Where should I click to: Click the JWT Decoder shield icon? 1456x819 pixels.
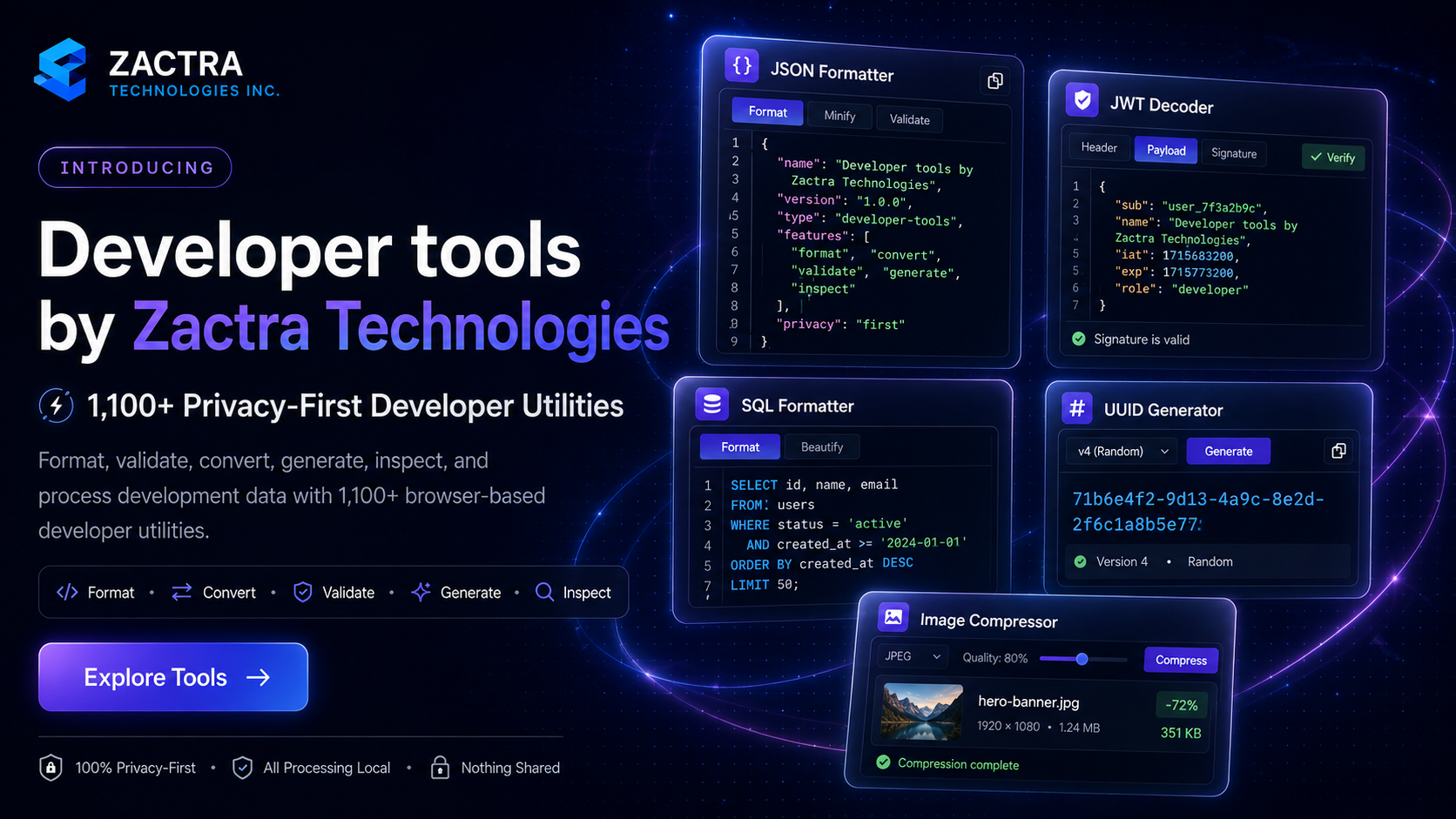click(x=1082, y=100)
